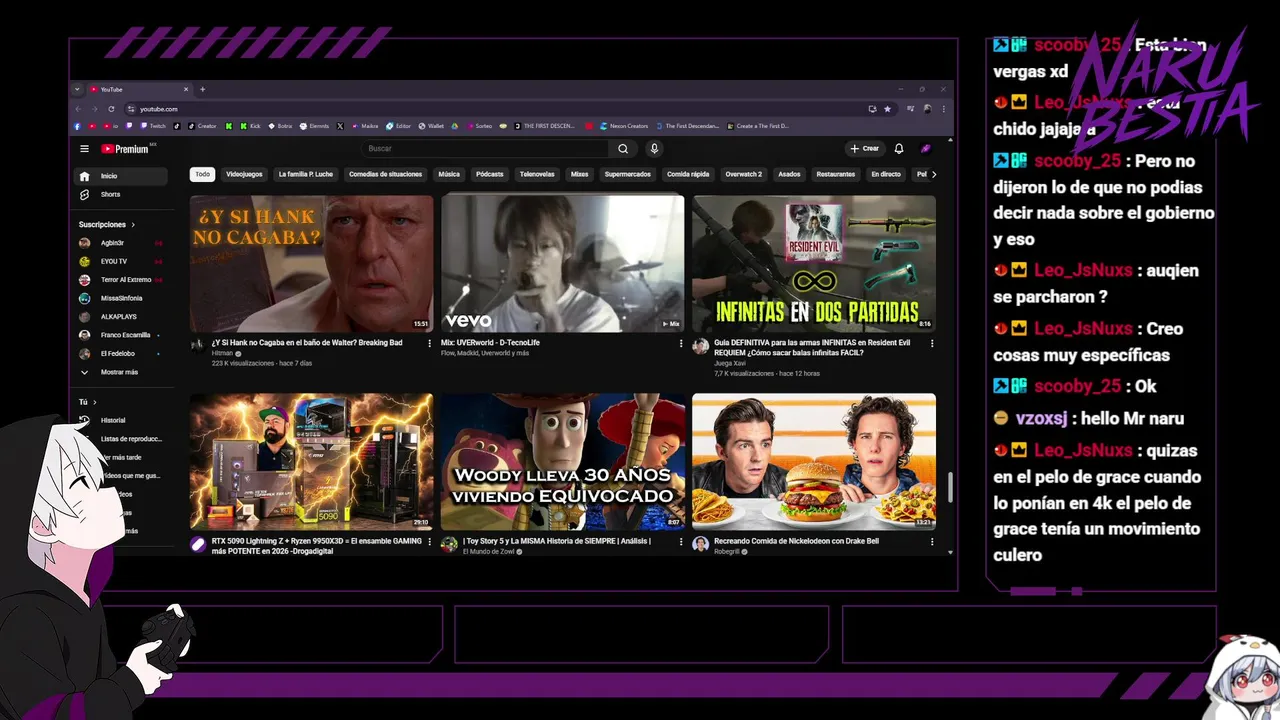Open the Juega Xavi channel avatar

point(700,346)
